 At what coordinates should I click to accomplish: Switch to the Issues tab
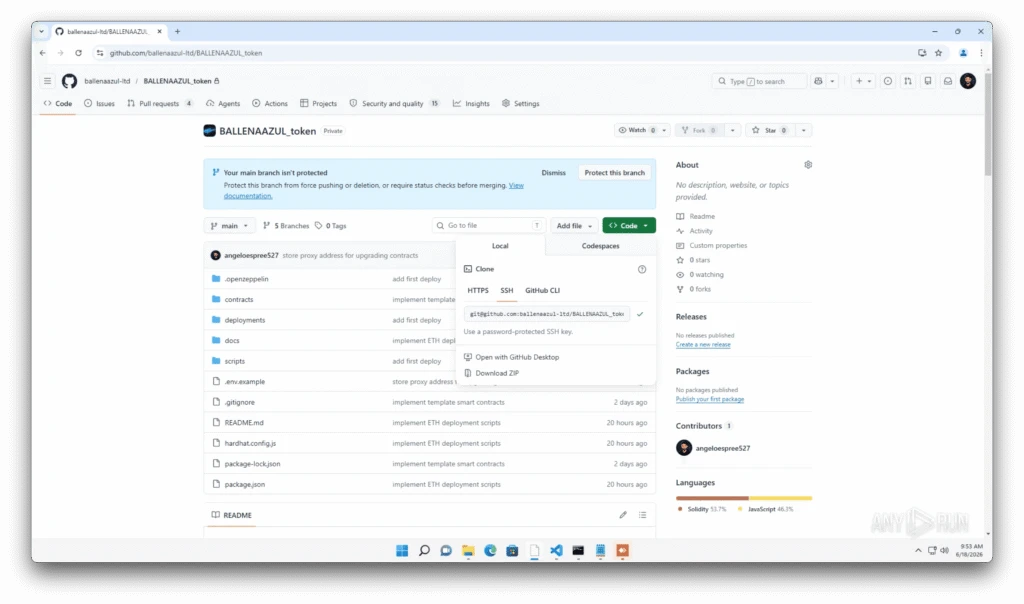[x=99, y=104]
